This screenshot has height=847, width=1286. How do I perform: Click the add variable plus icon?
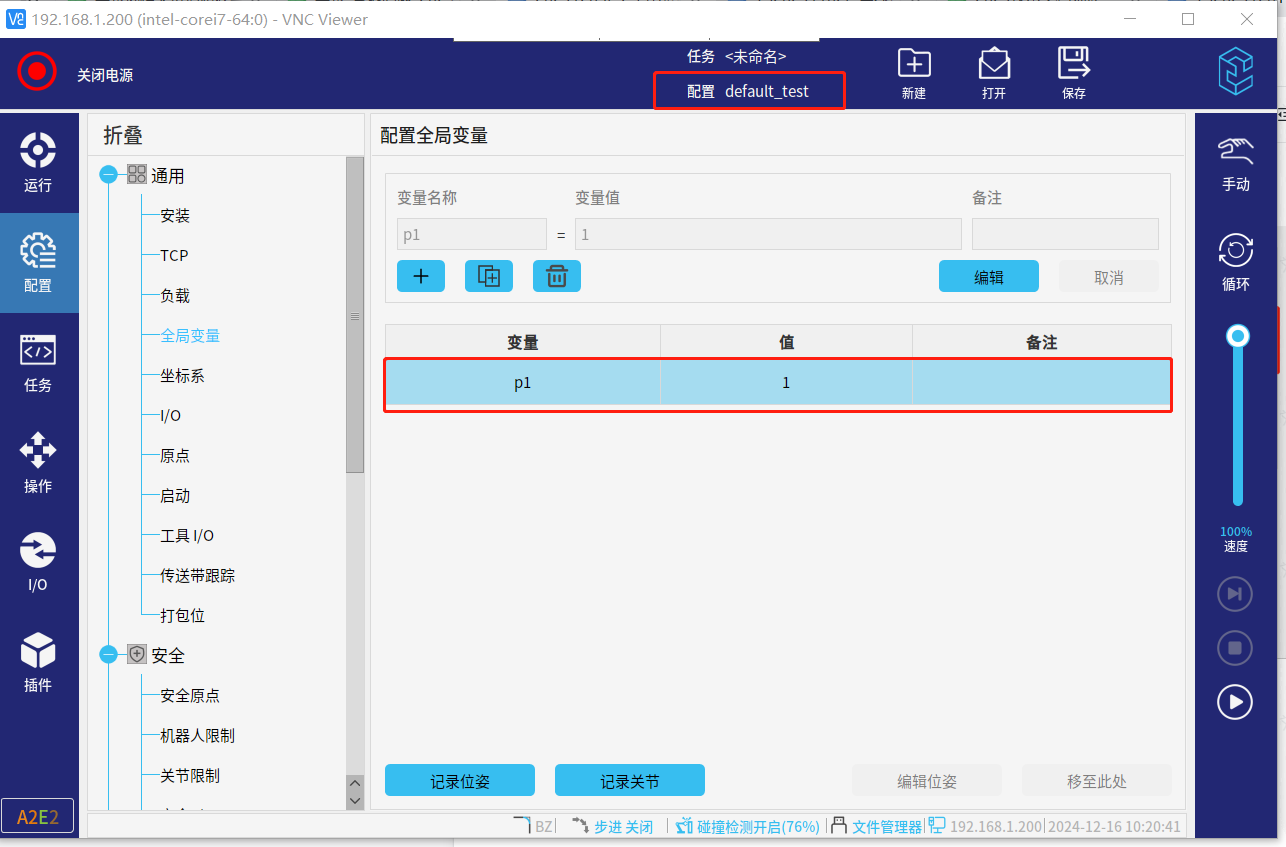pos(421,277)
